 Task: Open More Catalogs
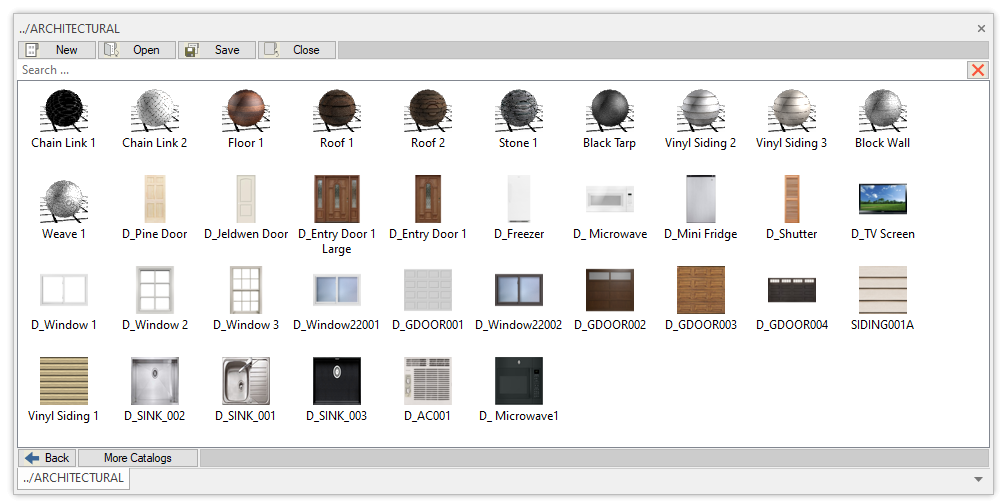[x=138, y=458]
